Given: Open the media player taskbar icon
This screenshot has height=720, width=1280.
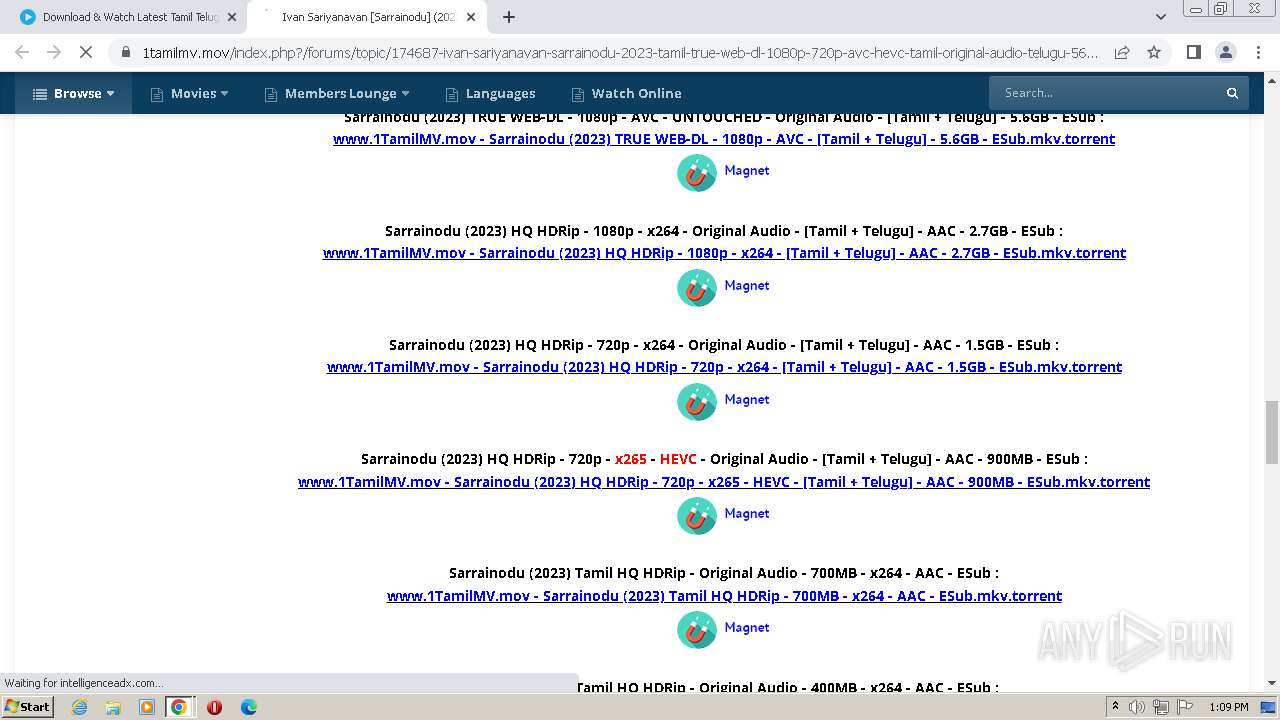Looking at the screenshot, I should [x=147, y=707].
